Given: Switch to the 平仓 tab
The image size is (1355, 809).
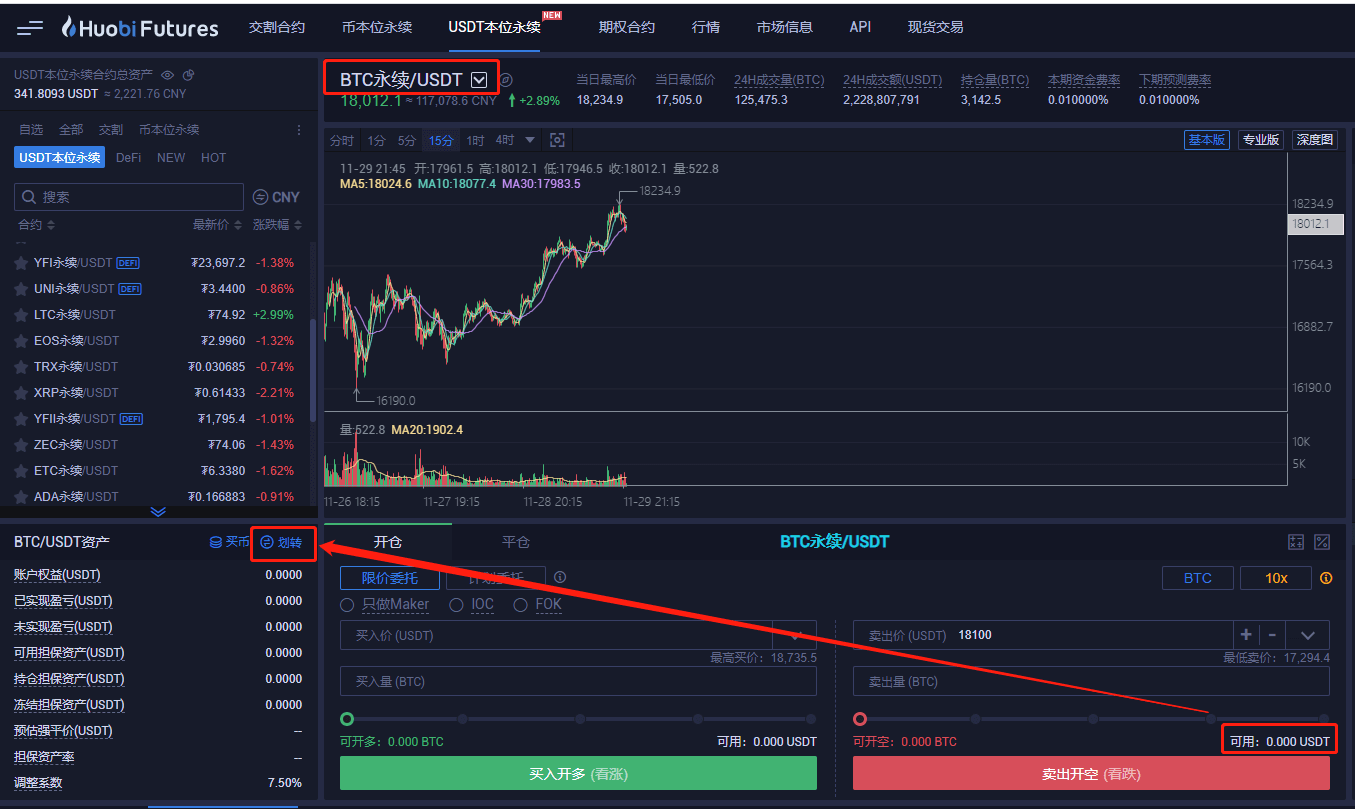Looking at the screenshot, I should pyautogui.click(x=516, y=542).
